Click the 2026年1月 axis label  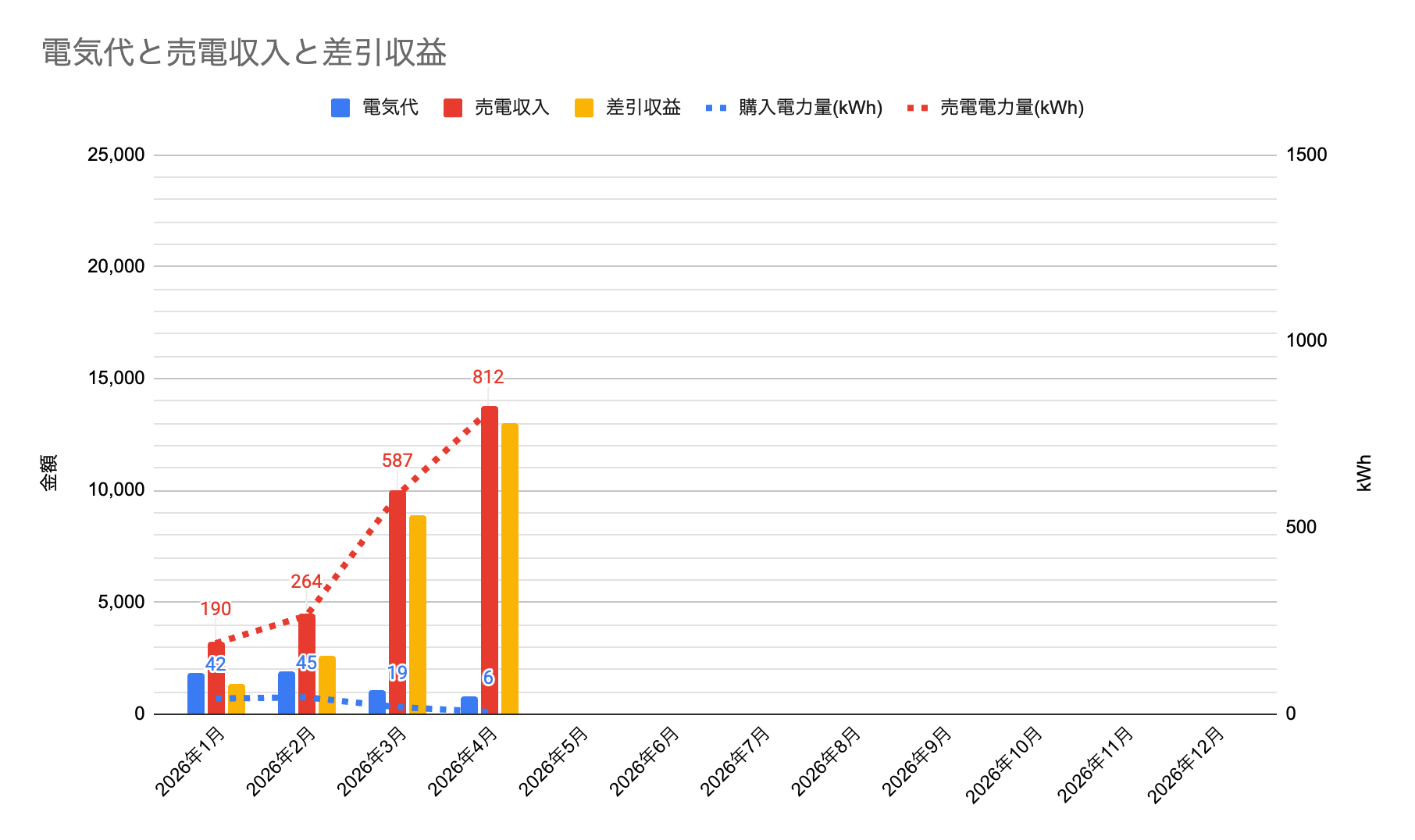(191, 761)
